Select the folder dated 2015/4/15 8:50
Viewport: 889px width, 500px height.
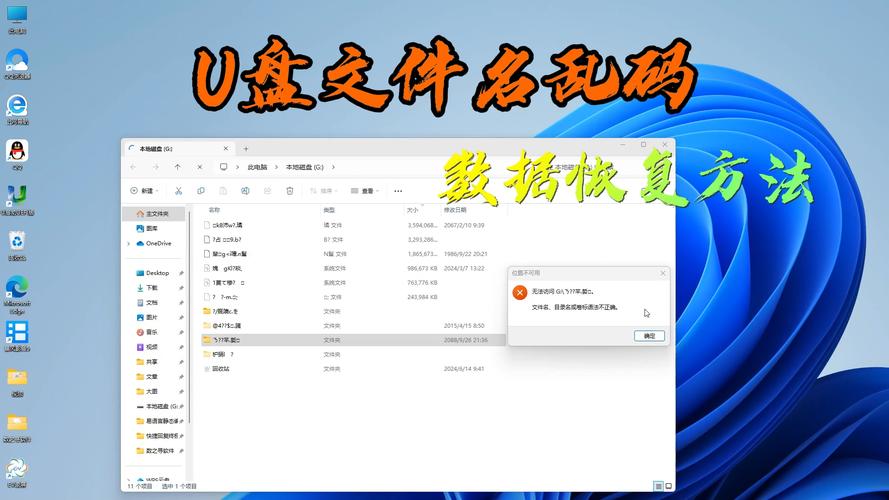pos(353,326)
